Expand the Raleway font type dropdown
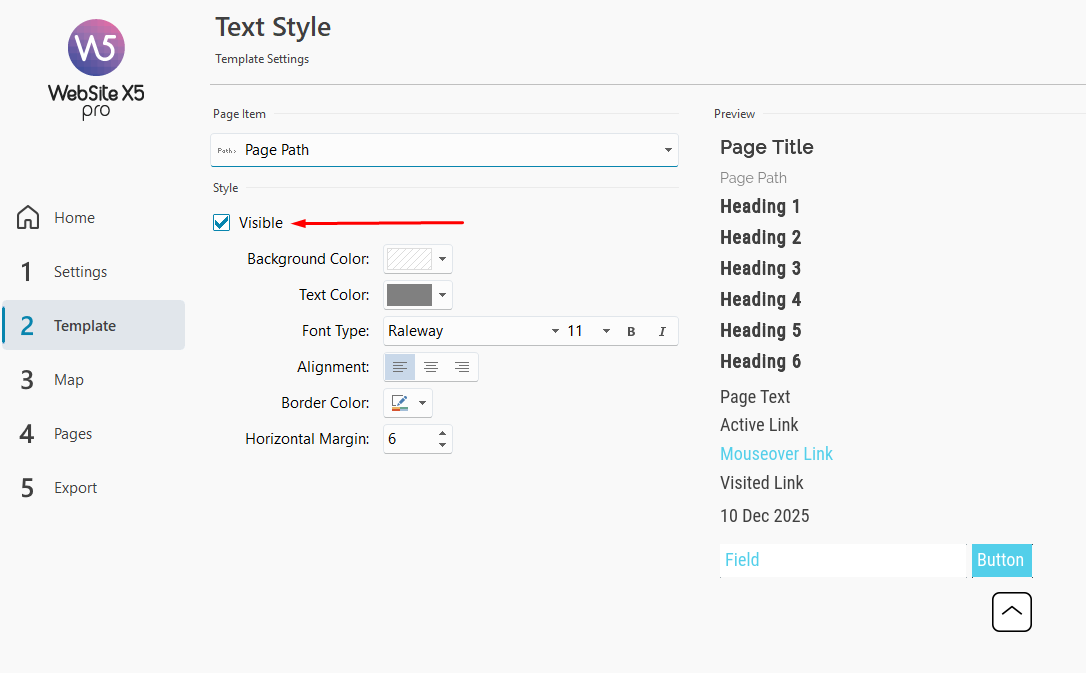 click(x=555, y=331)
